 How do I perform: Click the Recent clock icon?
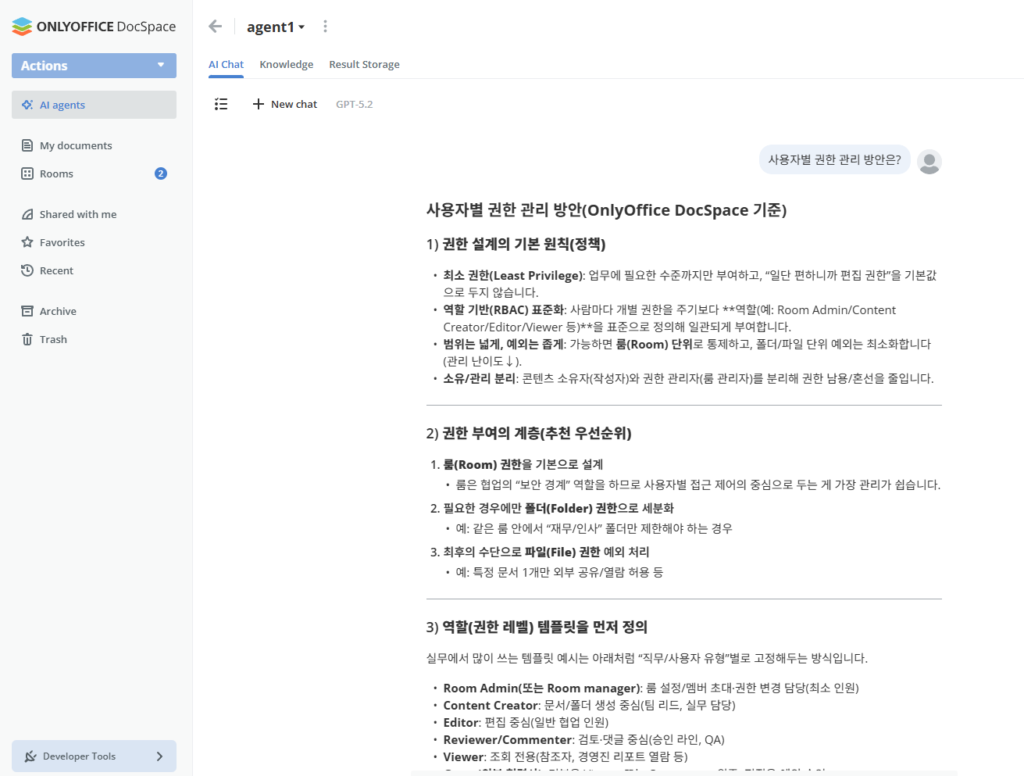(27, 270)
